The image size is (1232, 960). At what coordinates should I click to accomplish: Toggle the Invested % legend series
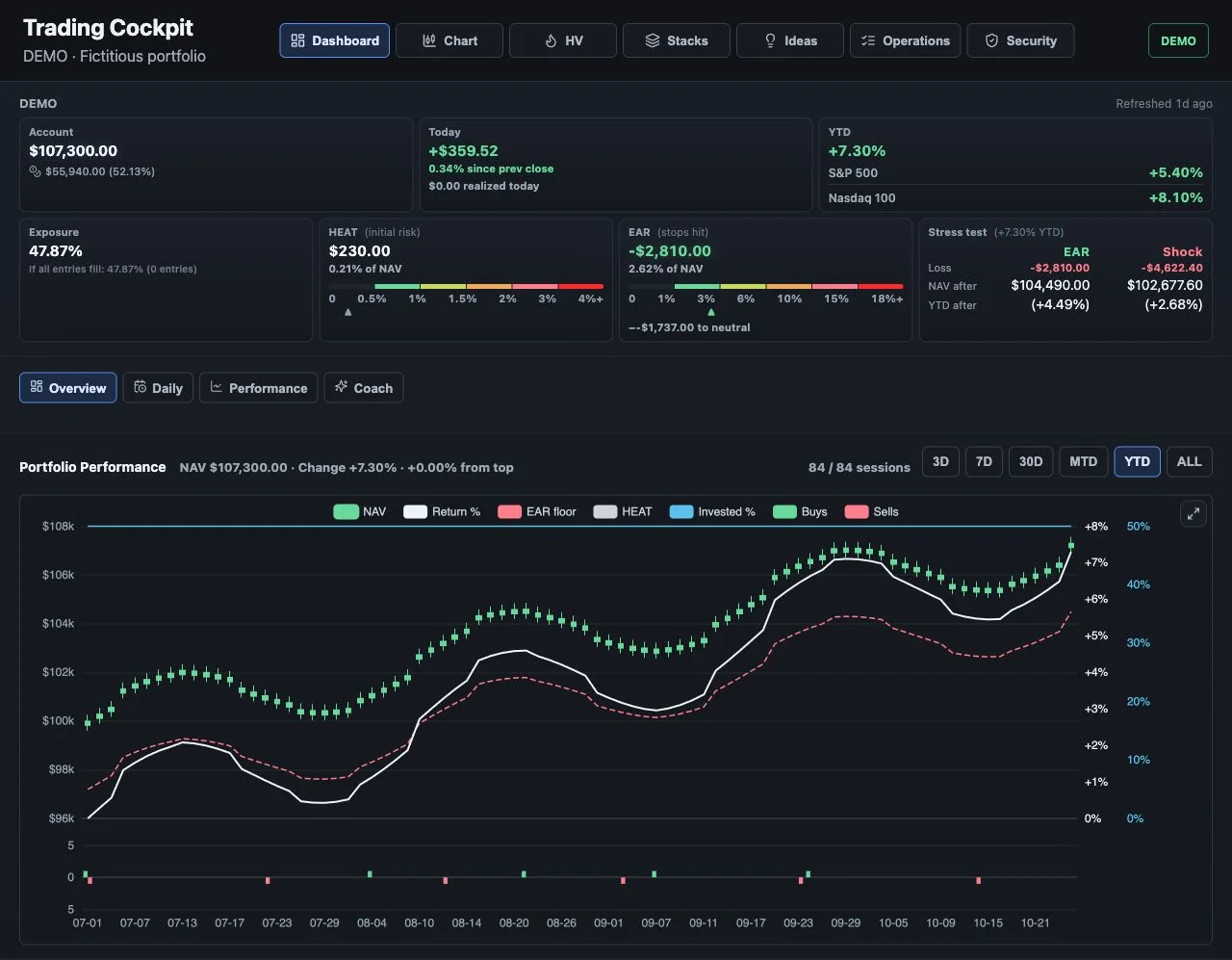(x=712, y=511)
